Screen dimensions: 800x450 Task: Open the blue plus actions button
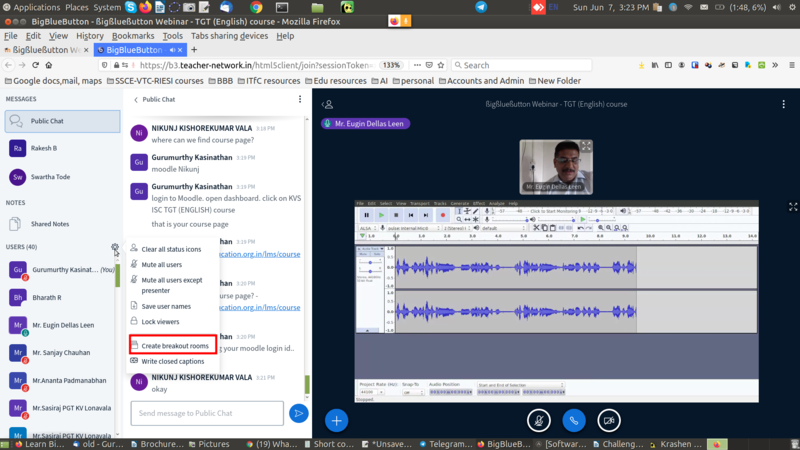pyautogui.click(x=336, y=420)
